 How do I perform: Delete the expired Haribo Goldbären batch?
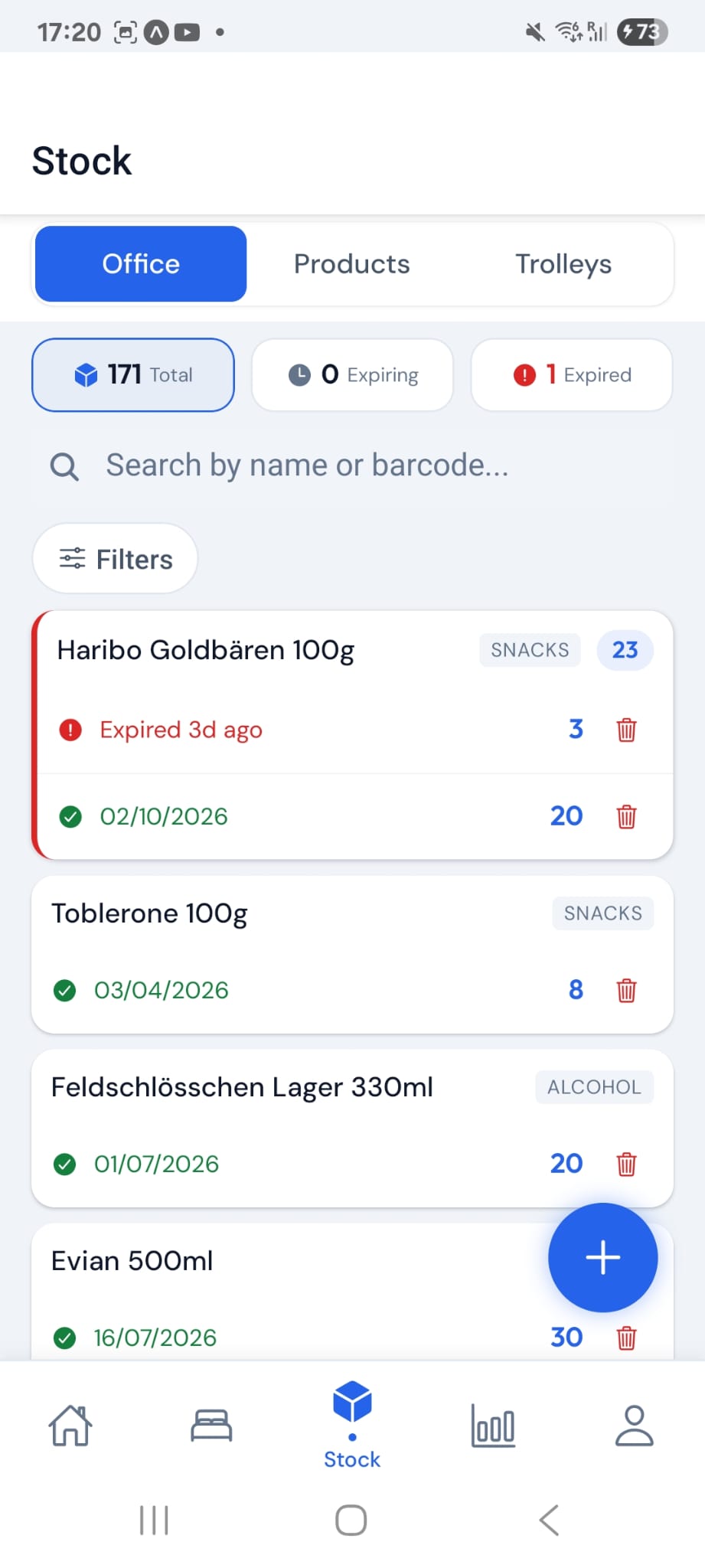click(x=626, y=730)
